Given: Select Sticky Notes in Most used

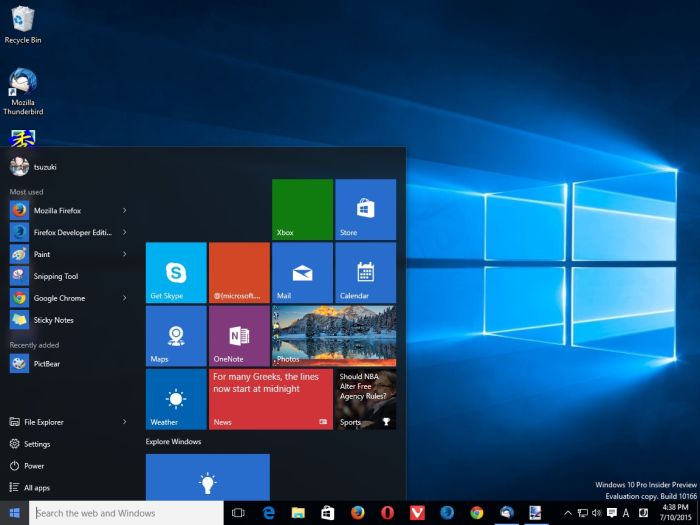Looking at the screenshot, I should pyautogui.click(x=53, y=320).
